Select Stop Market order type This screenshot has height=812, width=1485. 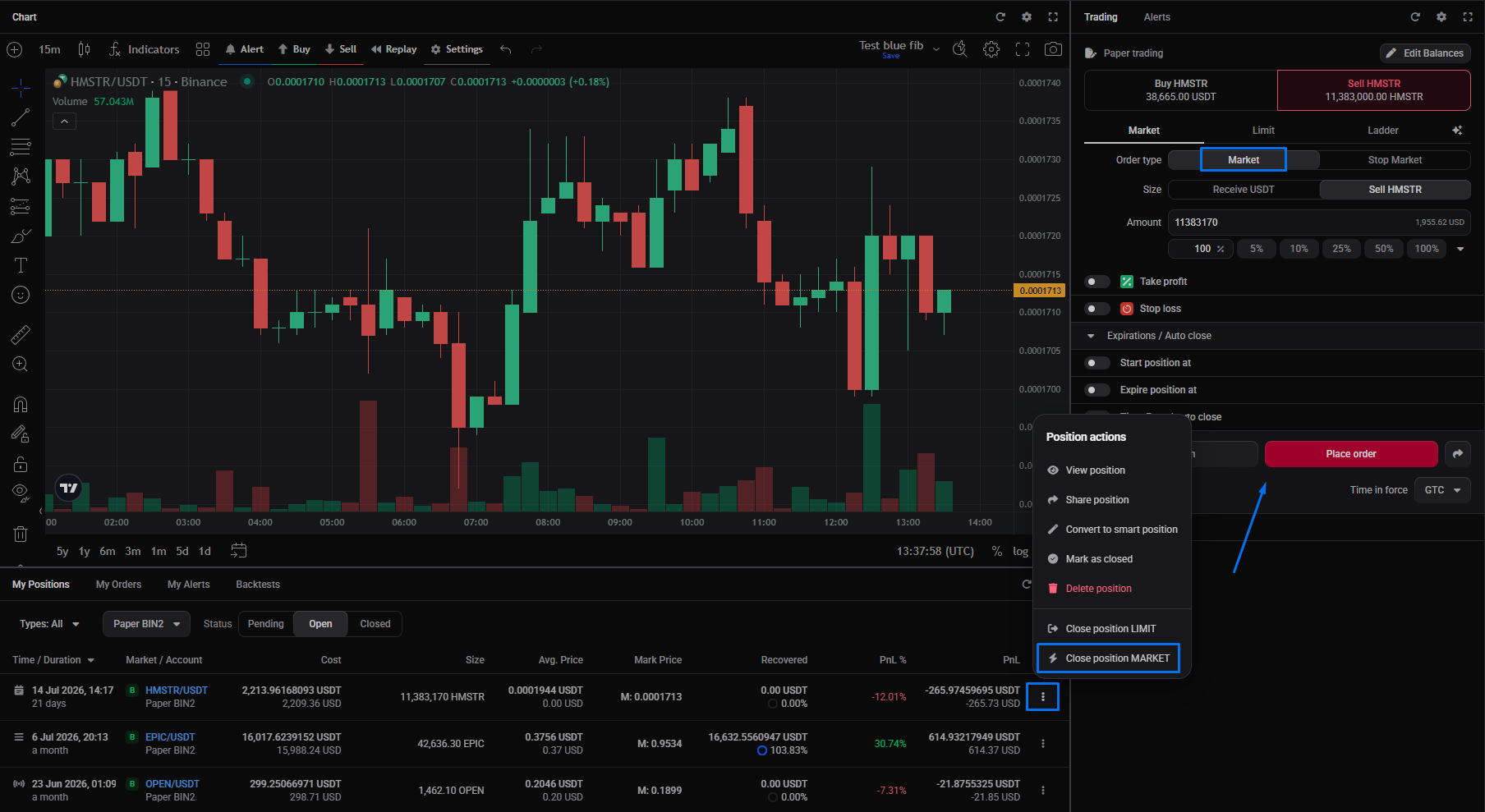point(1395,160)
